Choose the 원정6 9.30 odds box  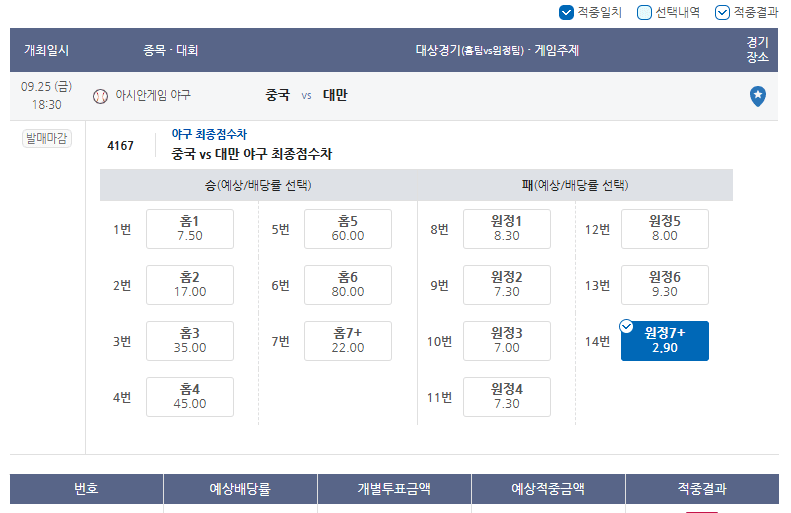click(664, 285)
